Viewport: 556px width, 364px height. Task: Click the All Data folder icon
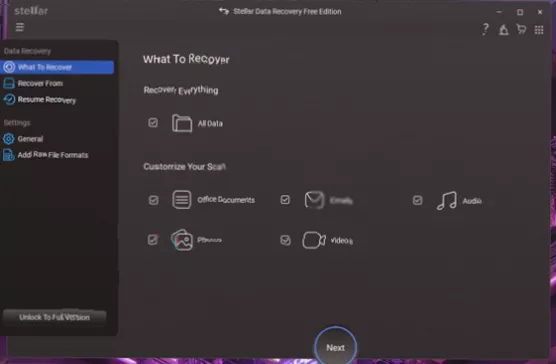coord(182,123)
